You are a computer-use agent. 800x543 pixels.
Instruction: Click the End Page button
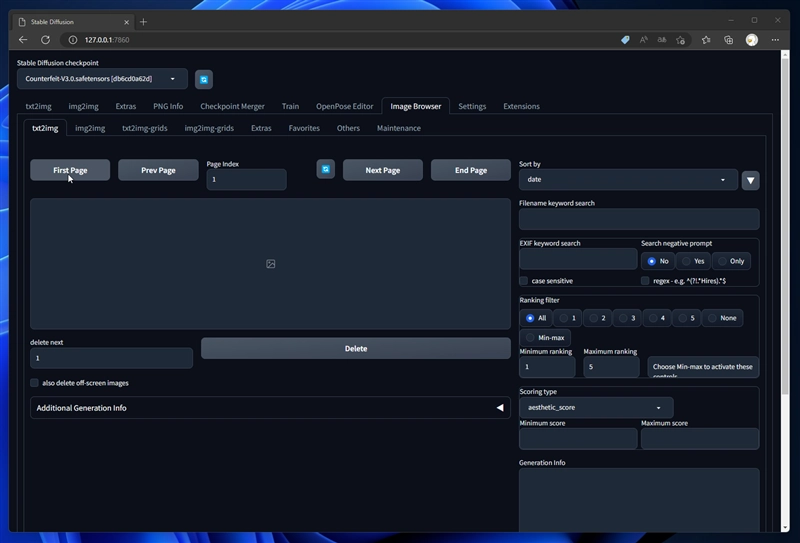pos(470,170)
